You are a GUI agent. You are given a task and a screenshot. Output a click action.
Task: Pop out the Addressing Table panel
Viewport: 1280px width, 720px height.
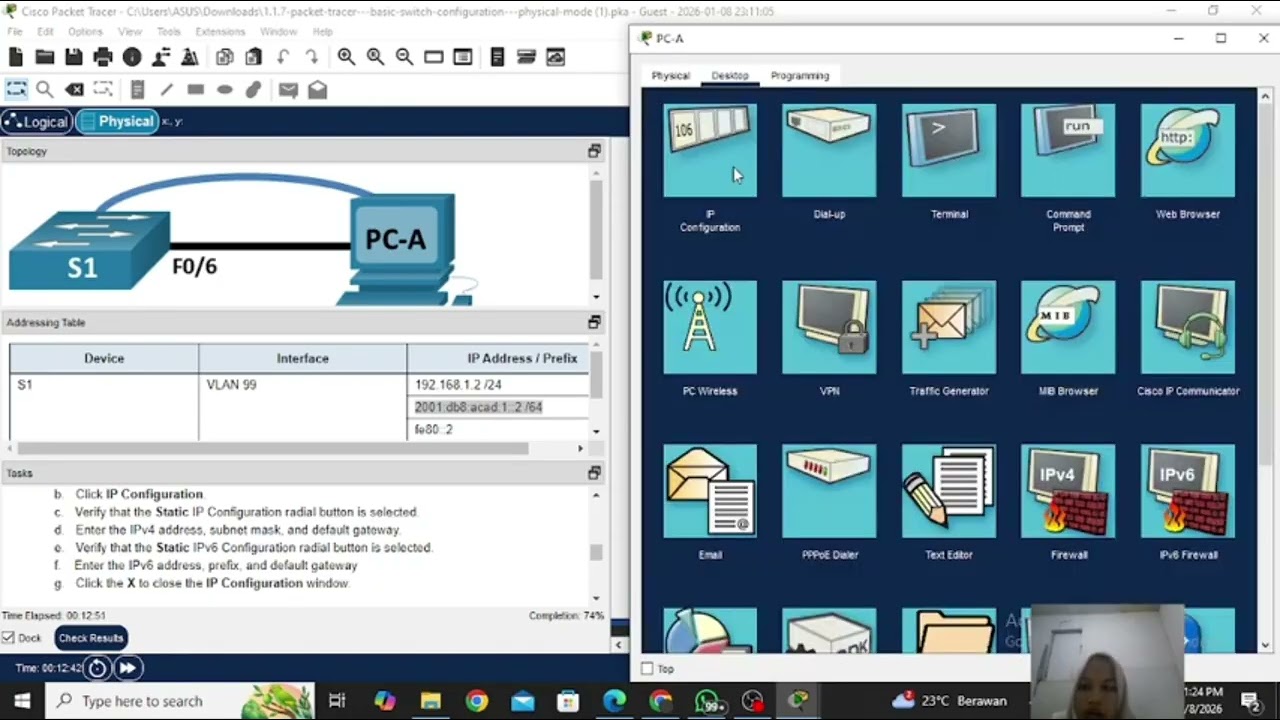click(x=594, y=322)
